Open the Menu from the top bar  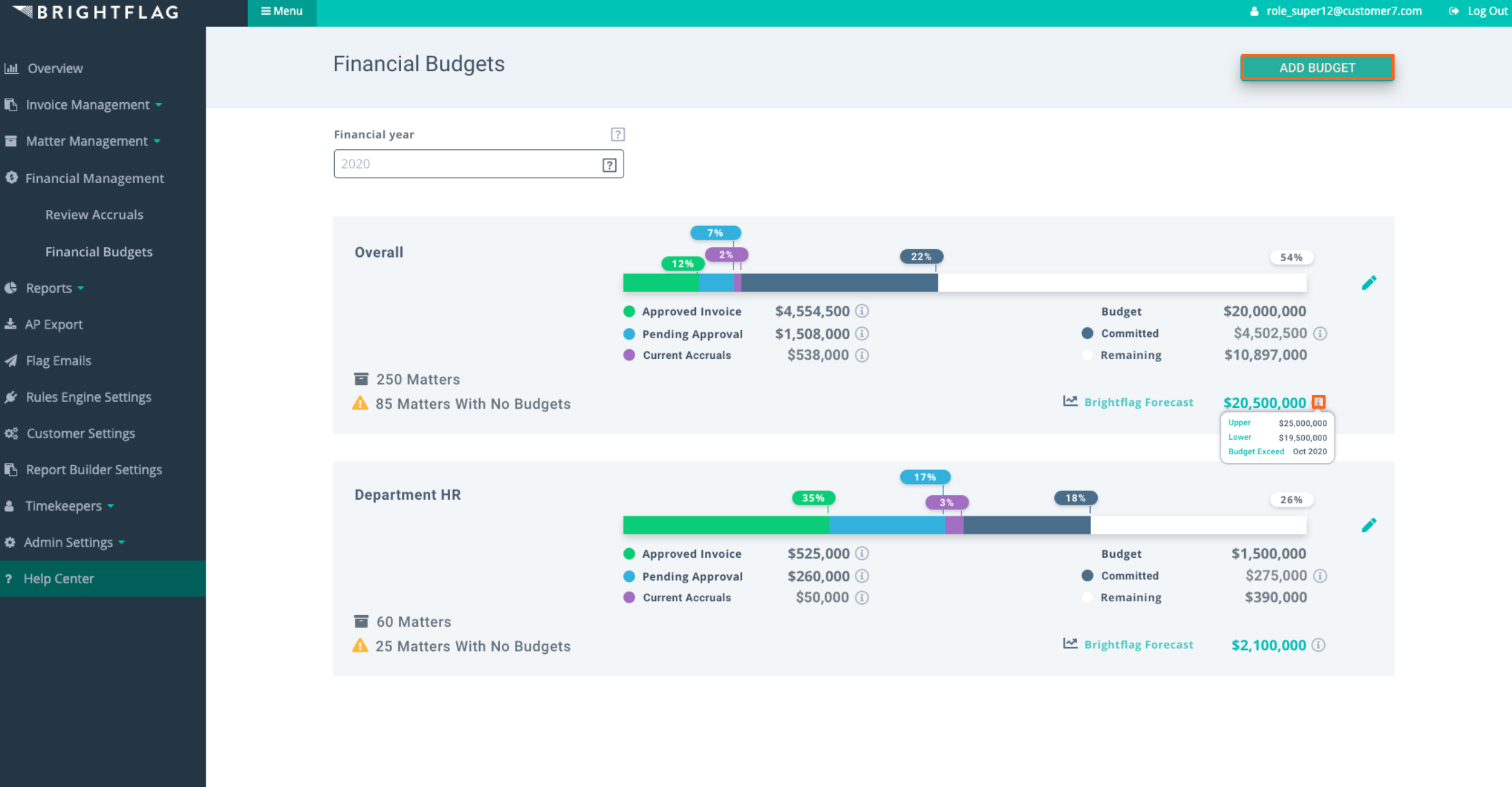click(x=281, y=11)
